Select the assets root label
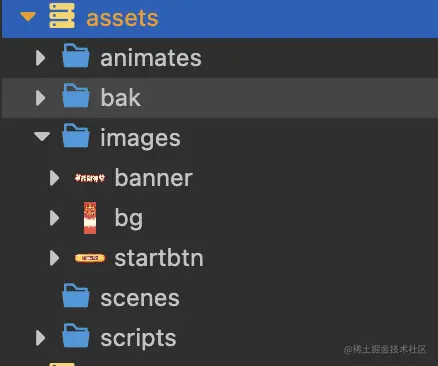This screenshot has height=366, width=438. tap(122, 18)
